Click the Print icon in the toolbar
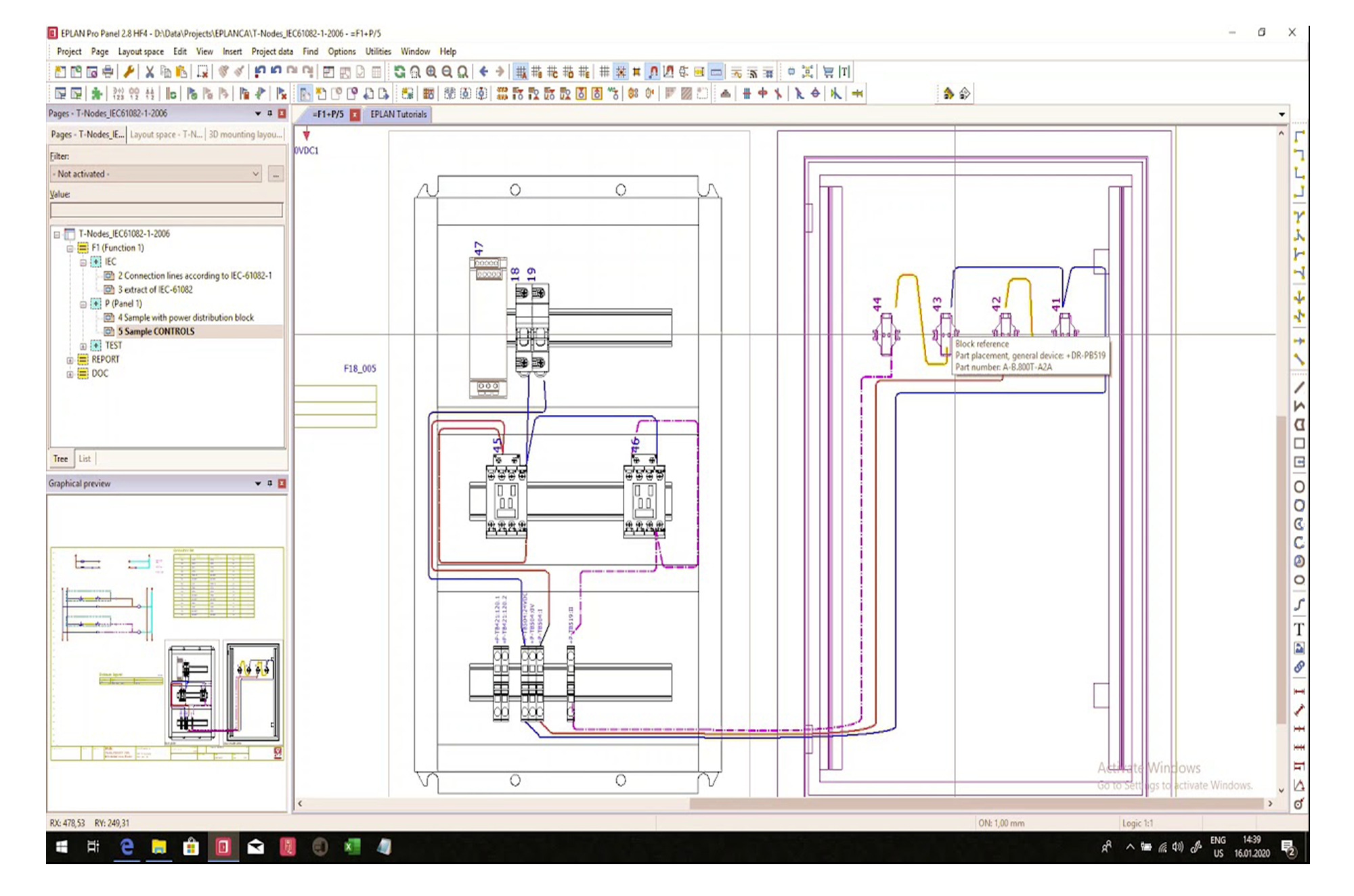The width and height of the screenshot is (1354, 896). coord(107,71)
